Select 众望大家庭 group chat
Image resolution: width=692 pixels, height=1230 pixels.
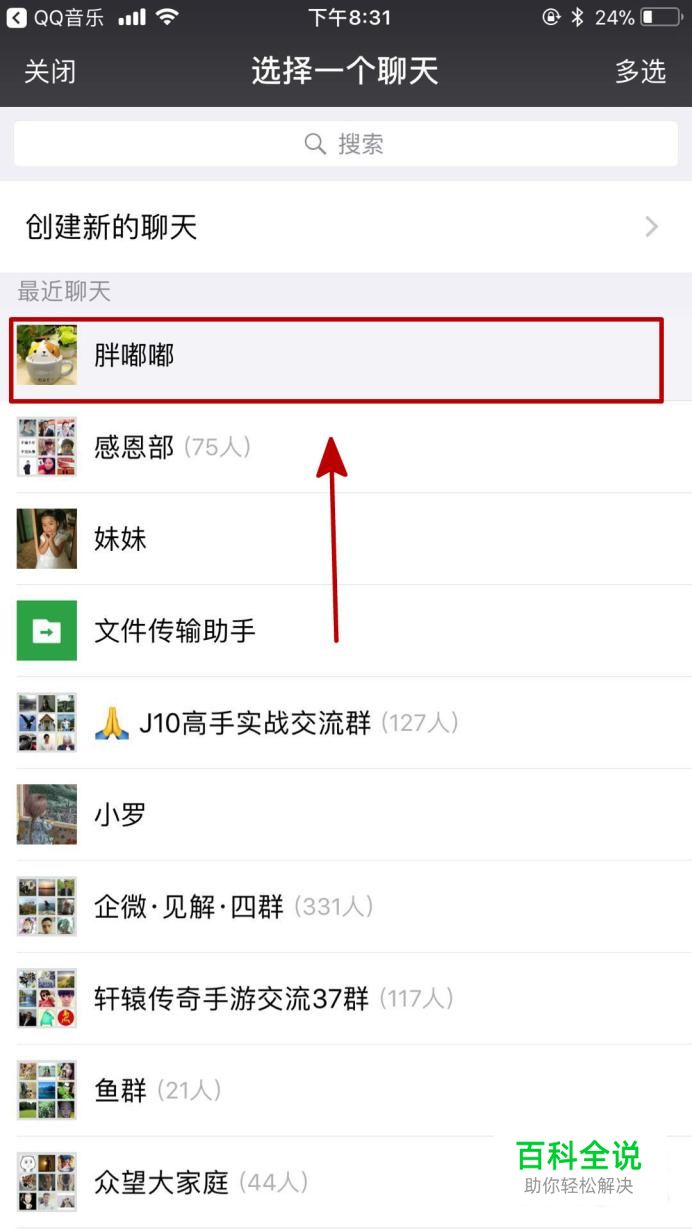pos(346,1183)
